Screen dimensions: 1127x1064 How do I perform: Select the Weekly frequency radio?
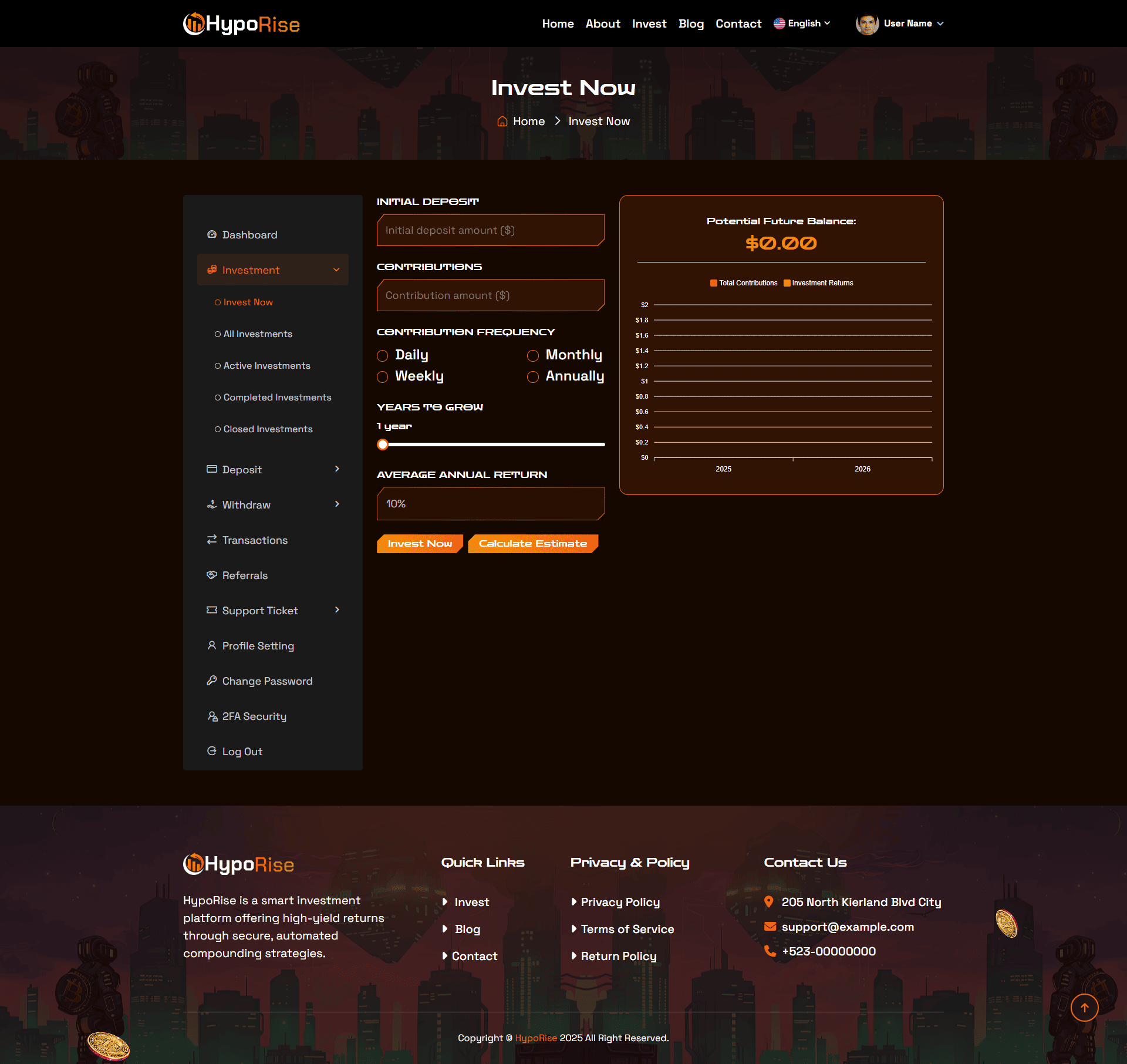383,377
